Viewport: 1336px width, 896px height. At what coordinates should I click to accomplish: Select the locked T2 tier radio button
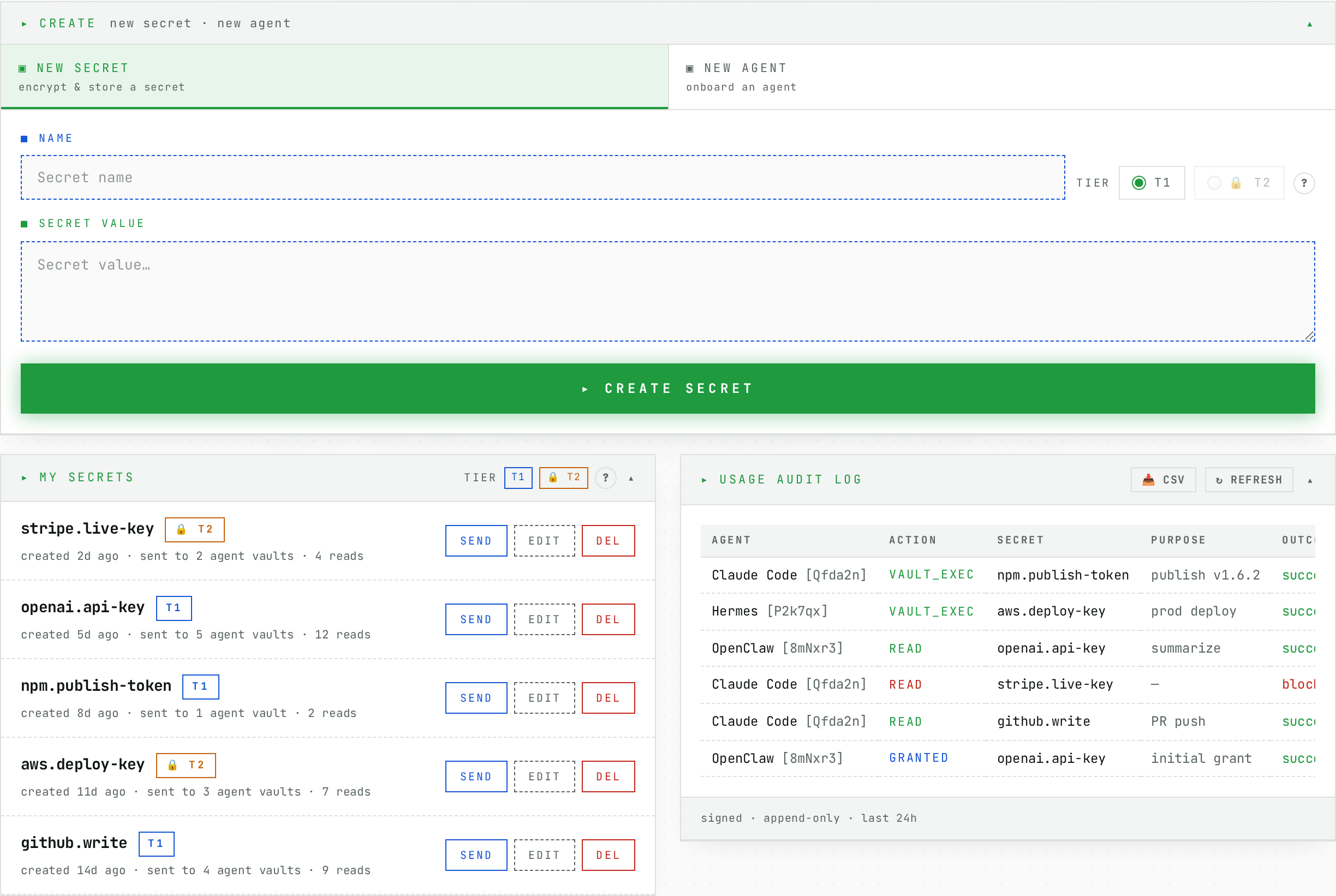tap(1239, 183)
